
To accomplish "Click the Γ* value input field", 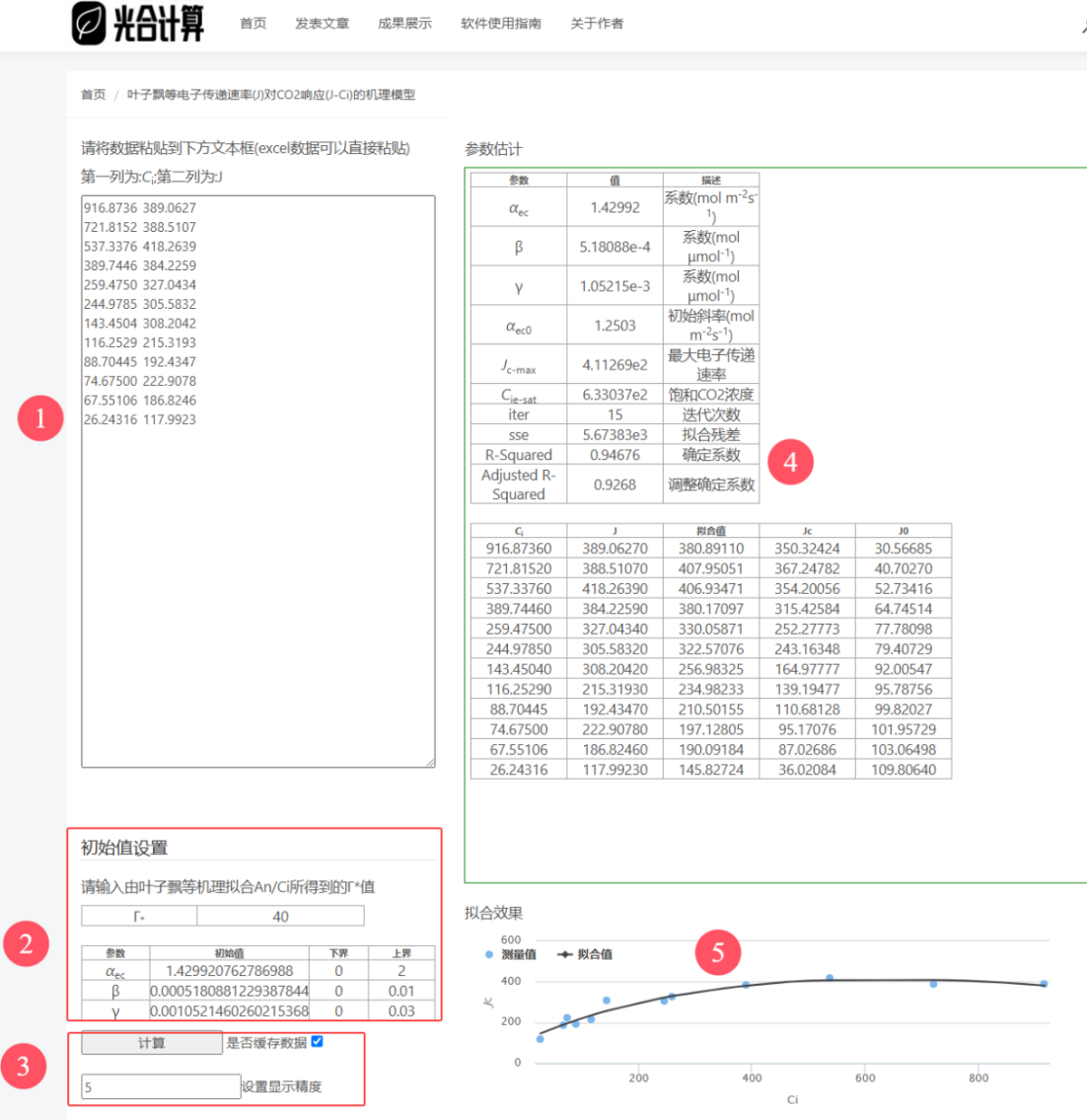I will click(x=280, y=917).
